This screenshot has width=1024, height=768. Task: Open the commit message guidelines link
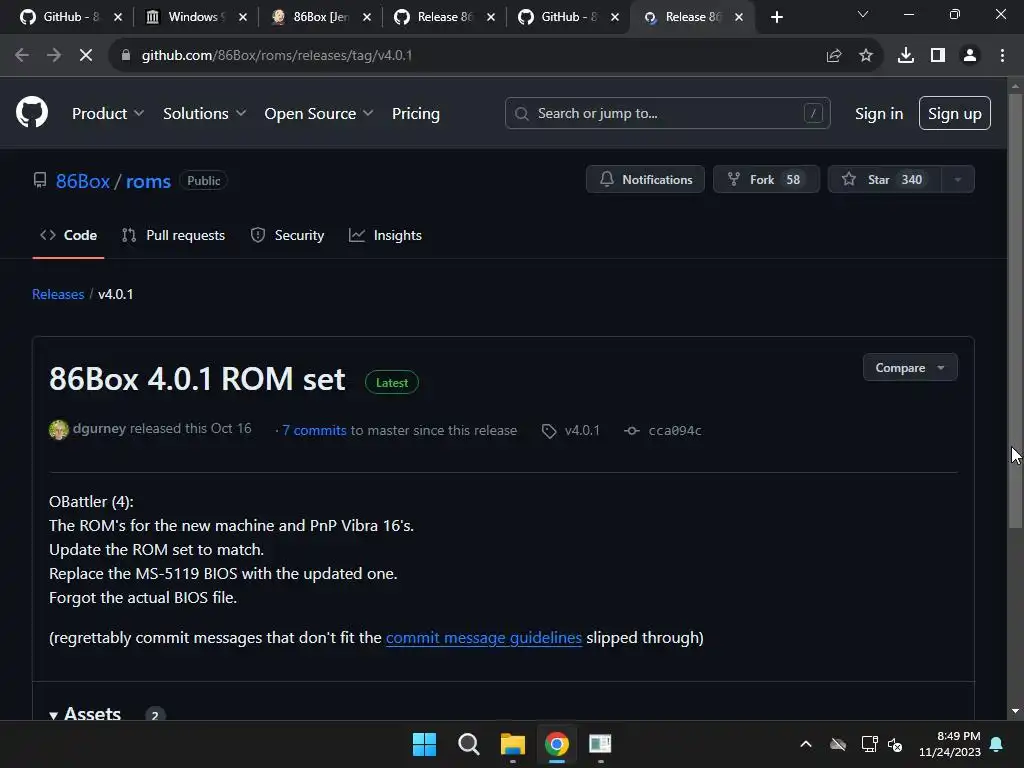pos(483,637)
